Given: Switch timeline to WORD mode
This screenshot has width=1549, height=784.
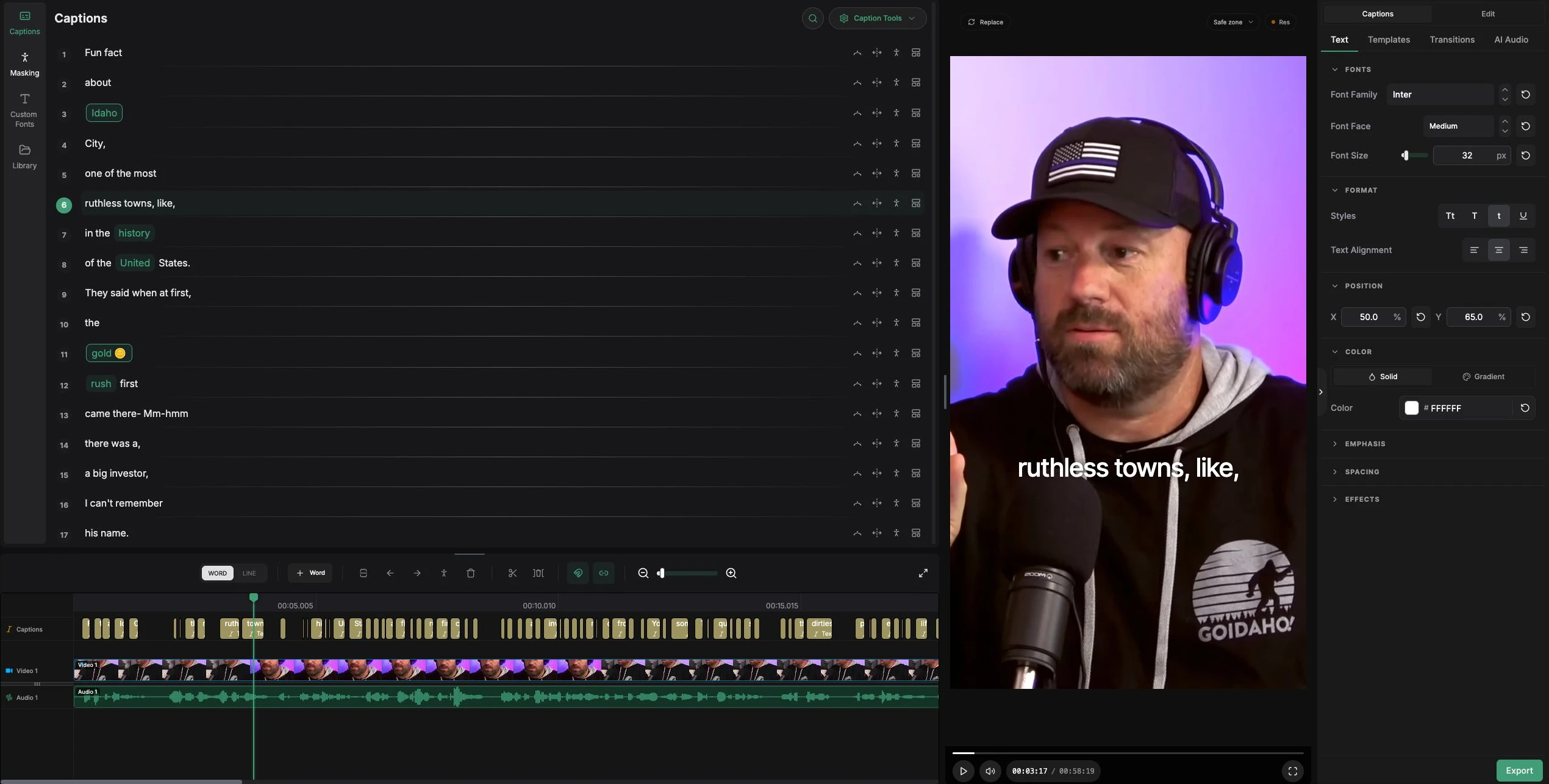Looking at the screenshot, I should pos(217,573).
